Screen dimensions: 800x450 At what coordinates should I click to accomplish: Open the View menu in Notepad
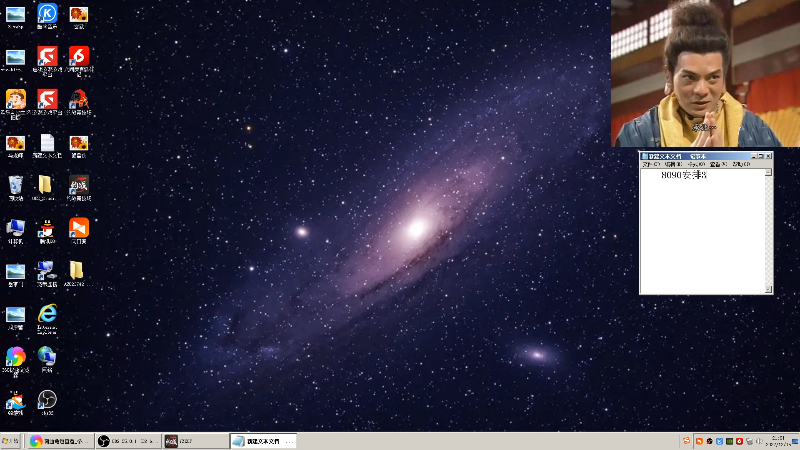tap(718, 164)
